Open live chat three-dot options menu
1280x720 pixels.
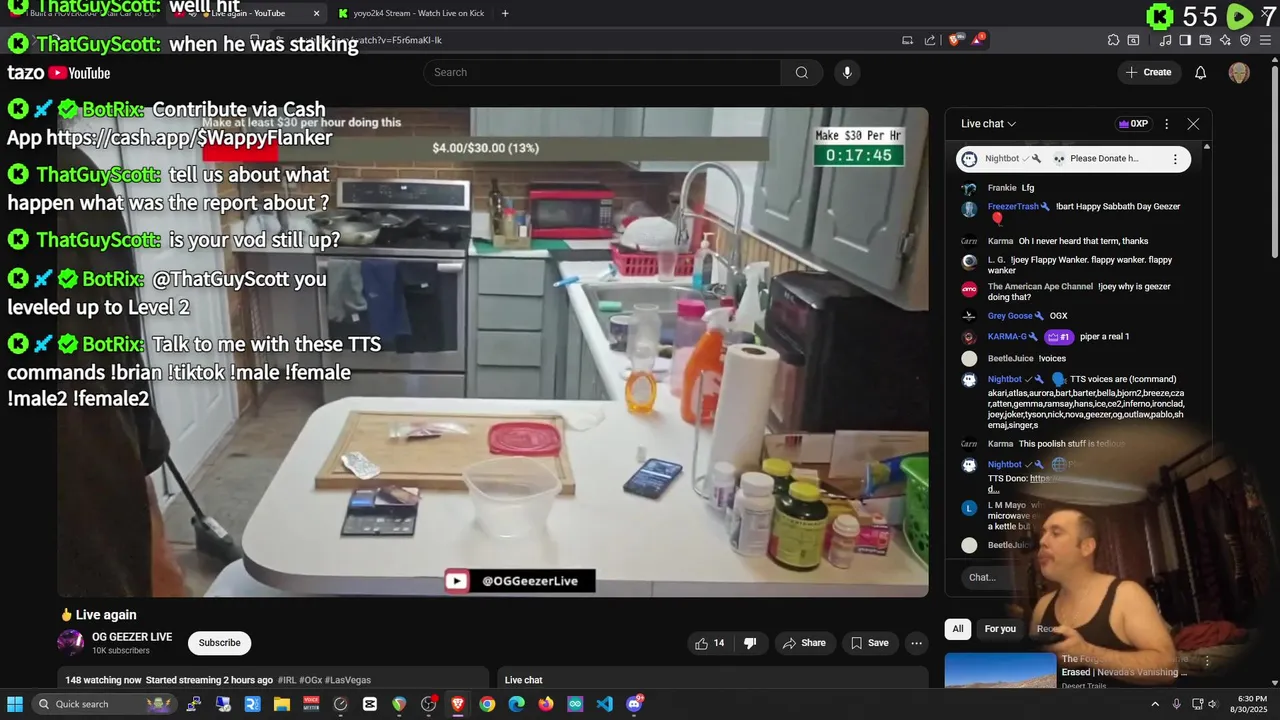click(1166, 124)
